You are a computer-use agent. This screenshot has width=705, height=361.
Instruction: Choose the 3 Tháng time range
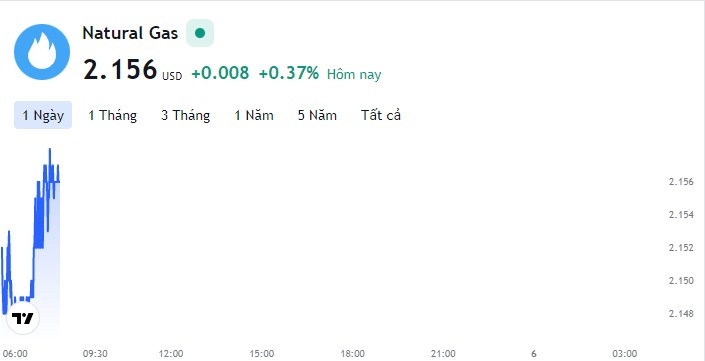pos(186,115)
